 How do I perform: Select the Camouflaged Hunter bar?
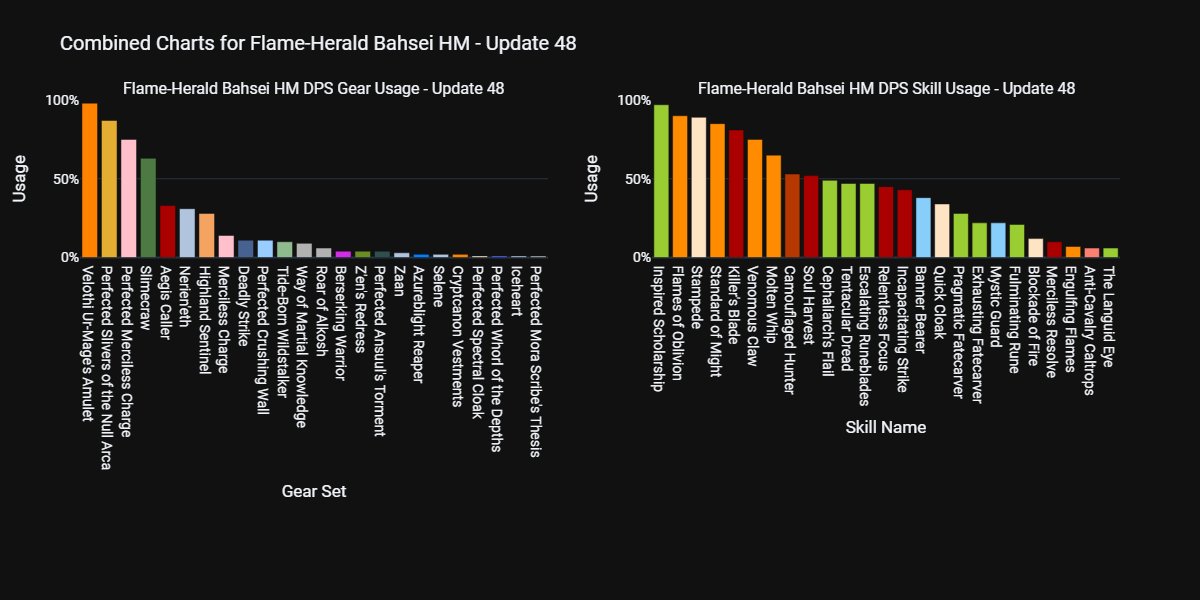click(792, 216)
